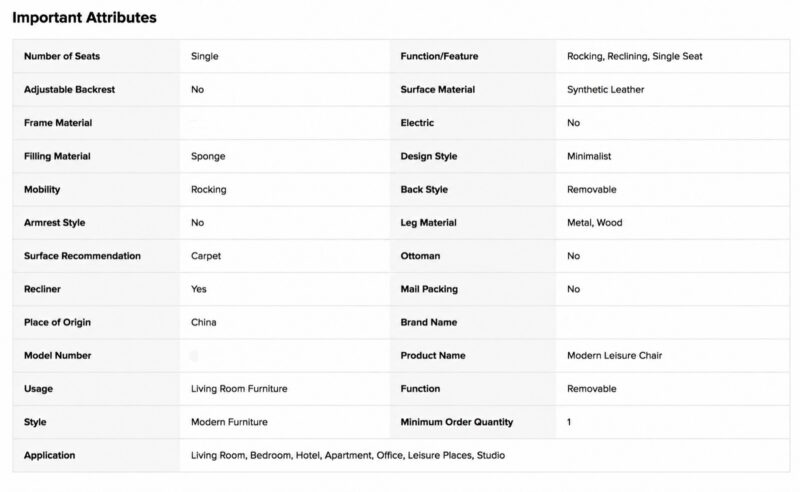
Task: Click the Application row's list of places
Action: (348, 455)
